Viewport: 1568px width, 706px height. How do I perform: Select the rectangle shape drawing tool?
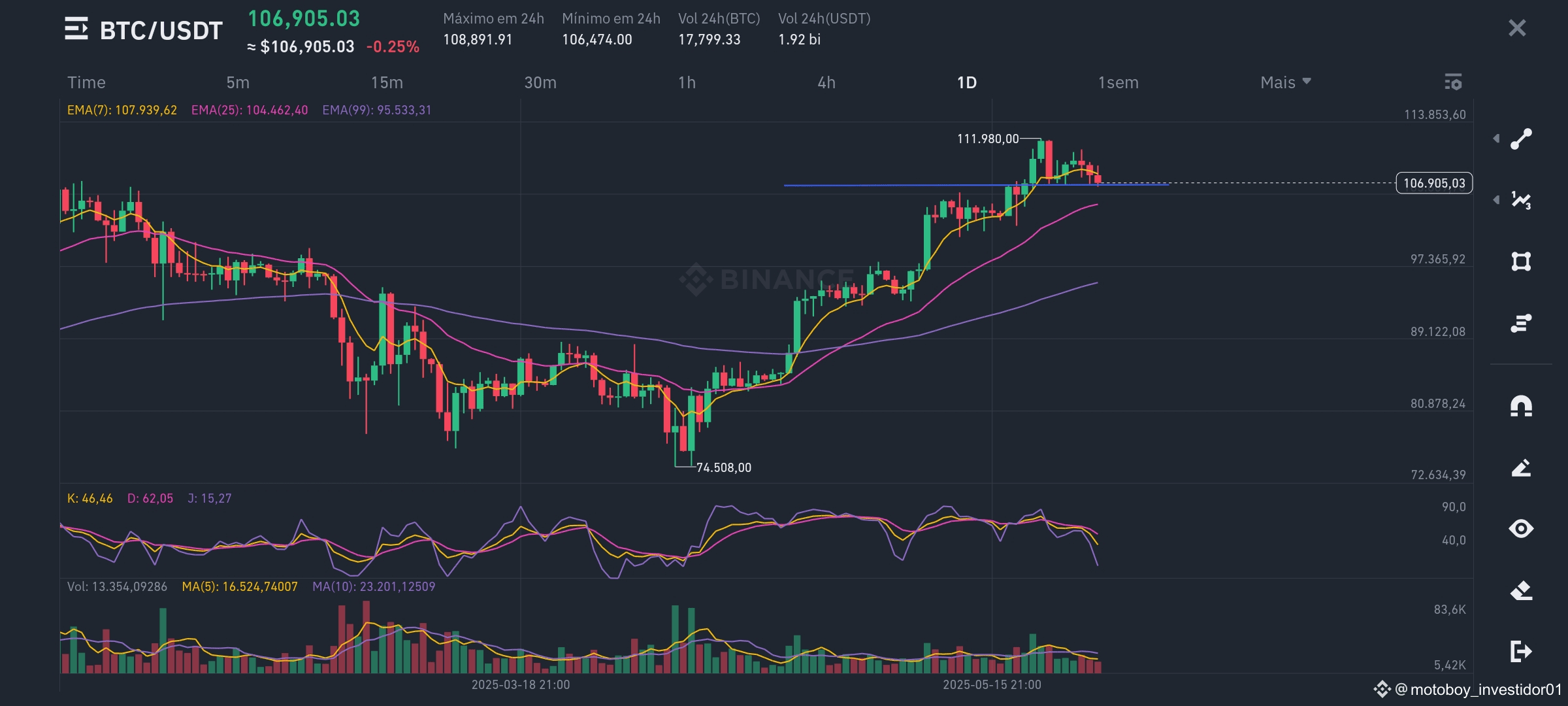pos(1521,261)
